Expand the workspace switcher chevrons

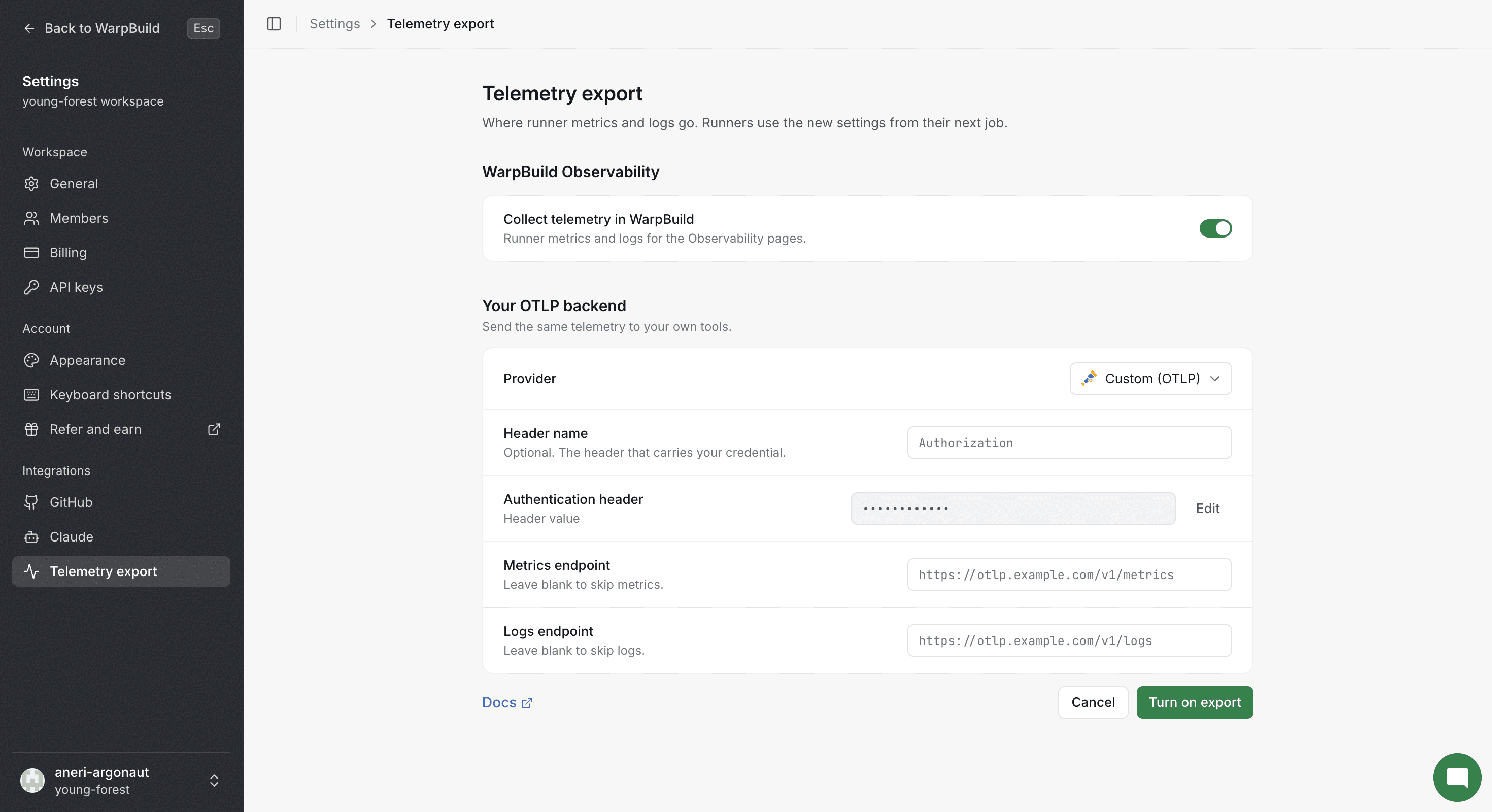coord(214,780)
